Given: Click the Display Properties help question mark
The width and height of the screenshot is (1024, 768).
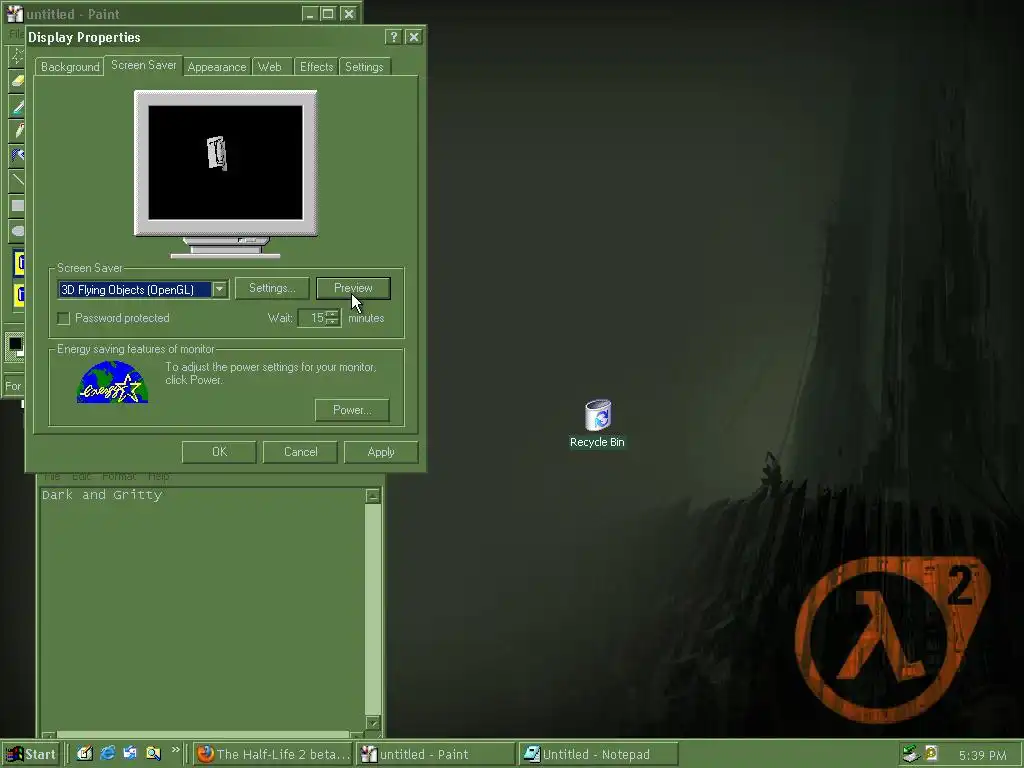Looking at the screenshot, I should pos(392,37).
